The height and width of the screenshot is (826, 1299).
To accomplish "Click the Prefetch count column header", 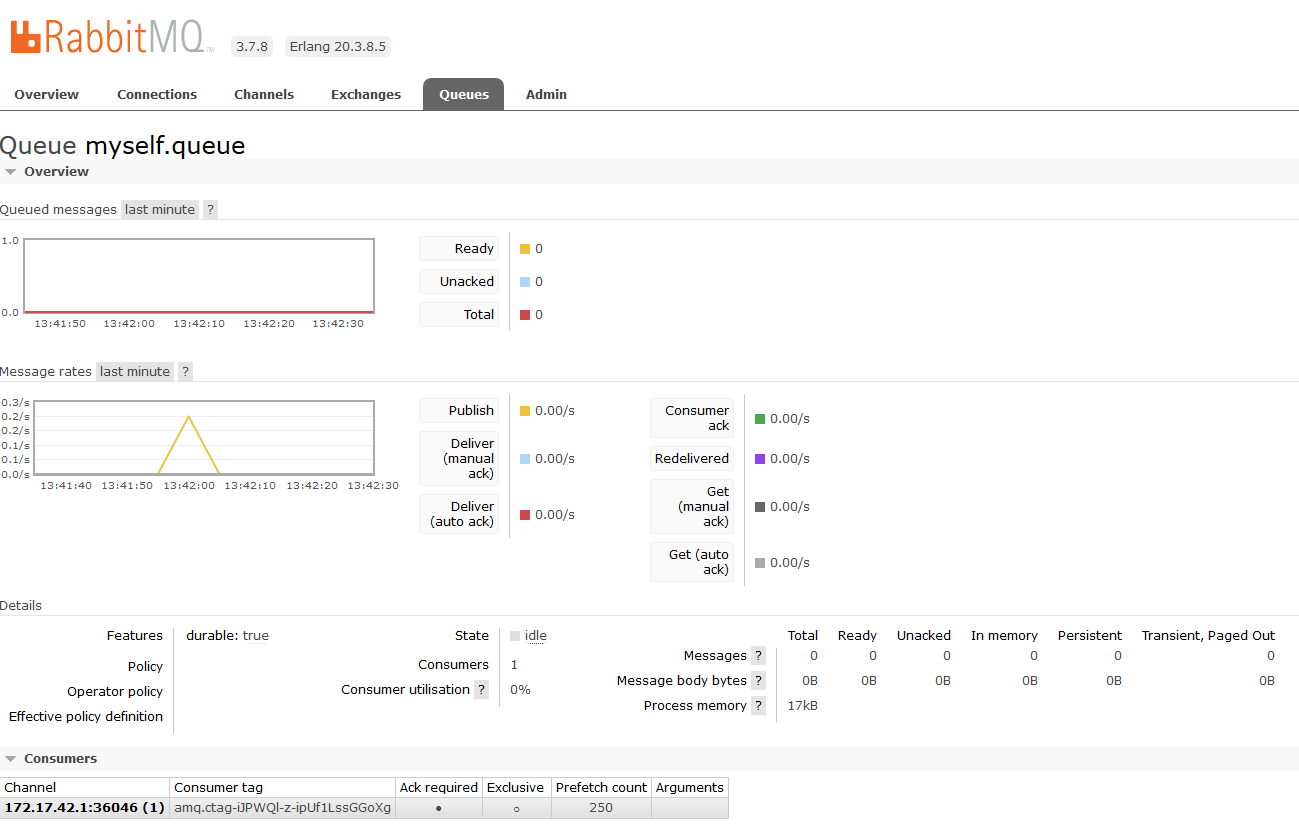I will [x=601, y=788].
